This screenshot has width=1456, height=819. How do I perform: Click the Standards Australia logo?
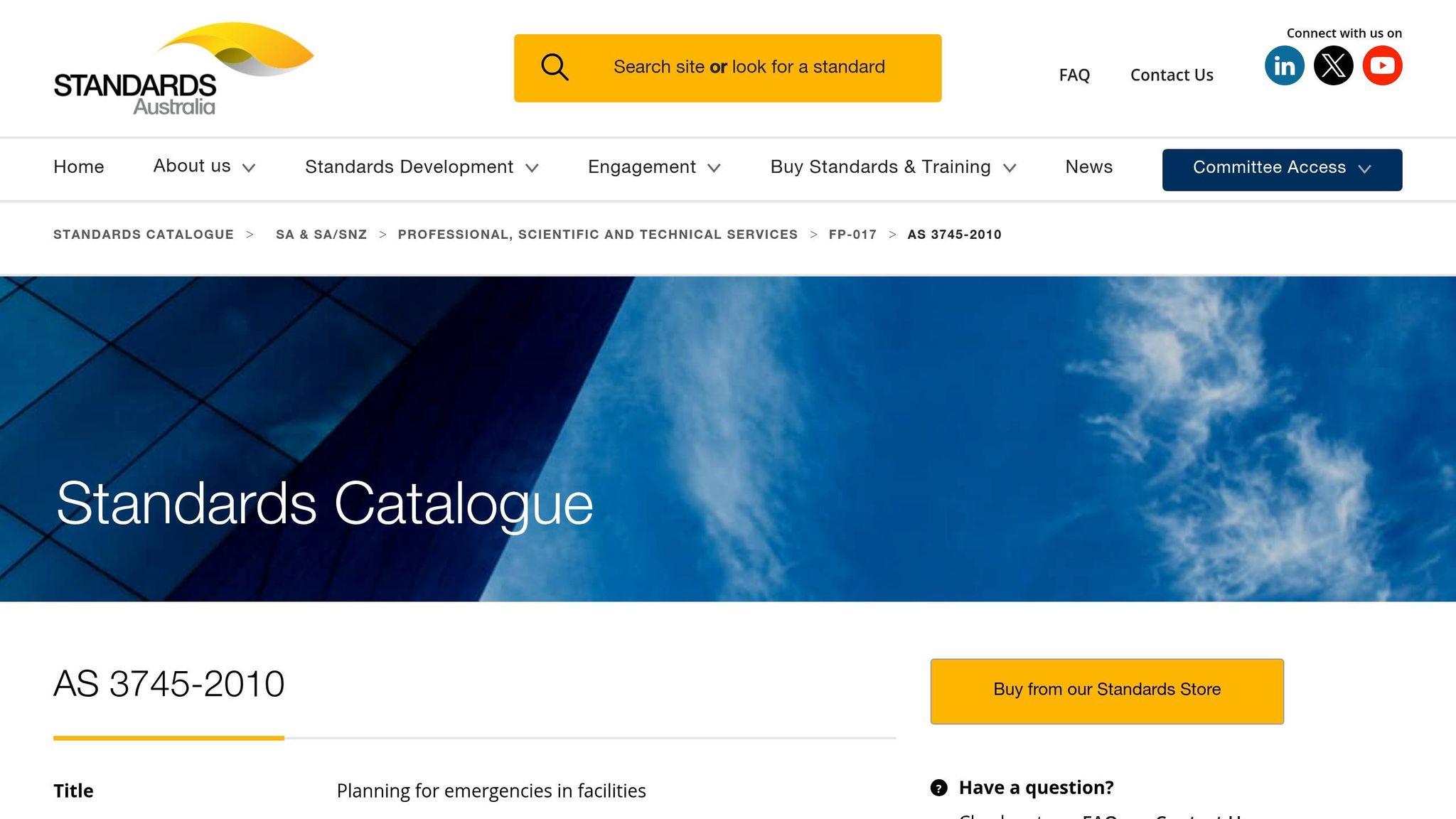click(183, 69)
